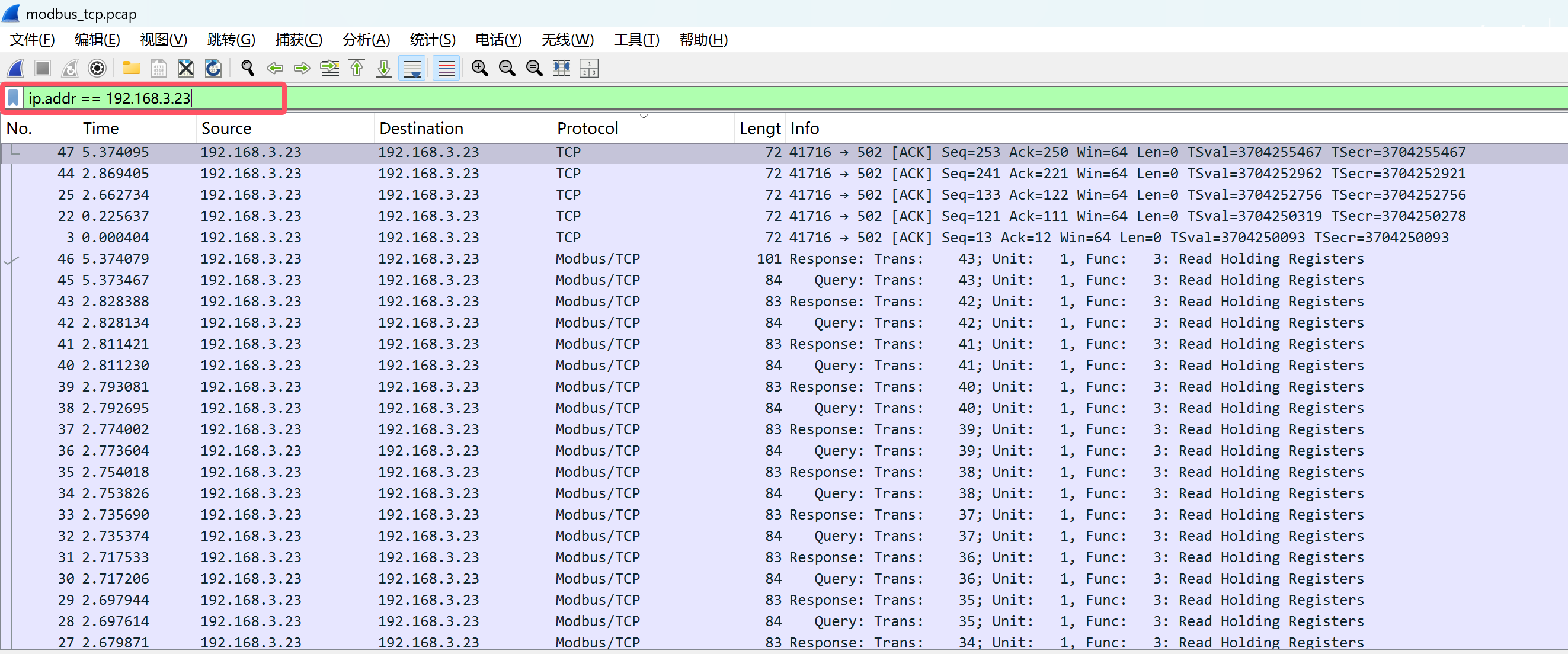Select packet 45 Modbus query Trans 43
Viewport: 1568px width, 654px height.
pos(784,280)
